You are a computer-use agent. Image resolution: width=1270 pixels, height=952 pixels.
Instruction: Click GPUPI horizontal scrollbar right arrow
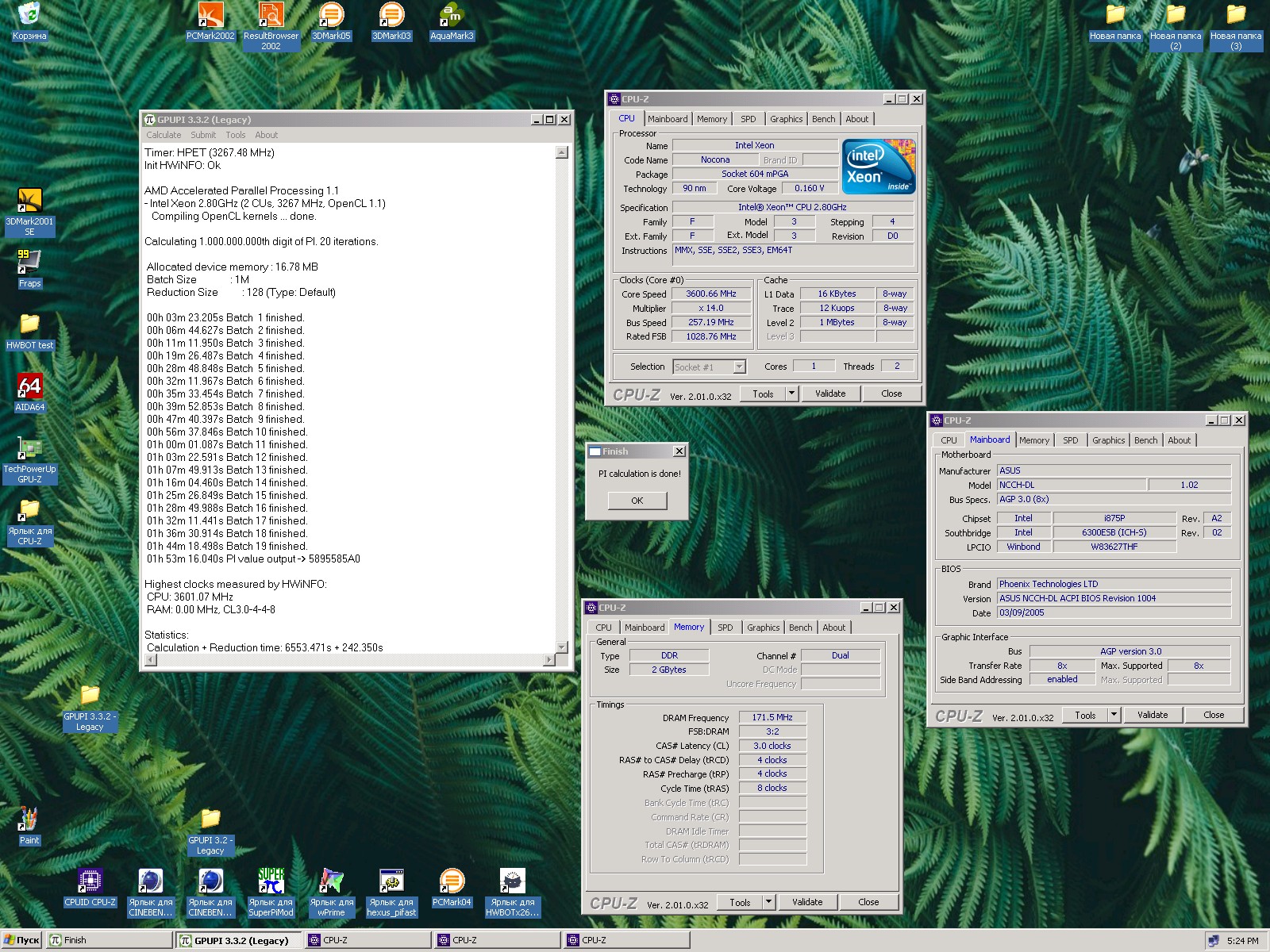tap(549, 660)
